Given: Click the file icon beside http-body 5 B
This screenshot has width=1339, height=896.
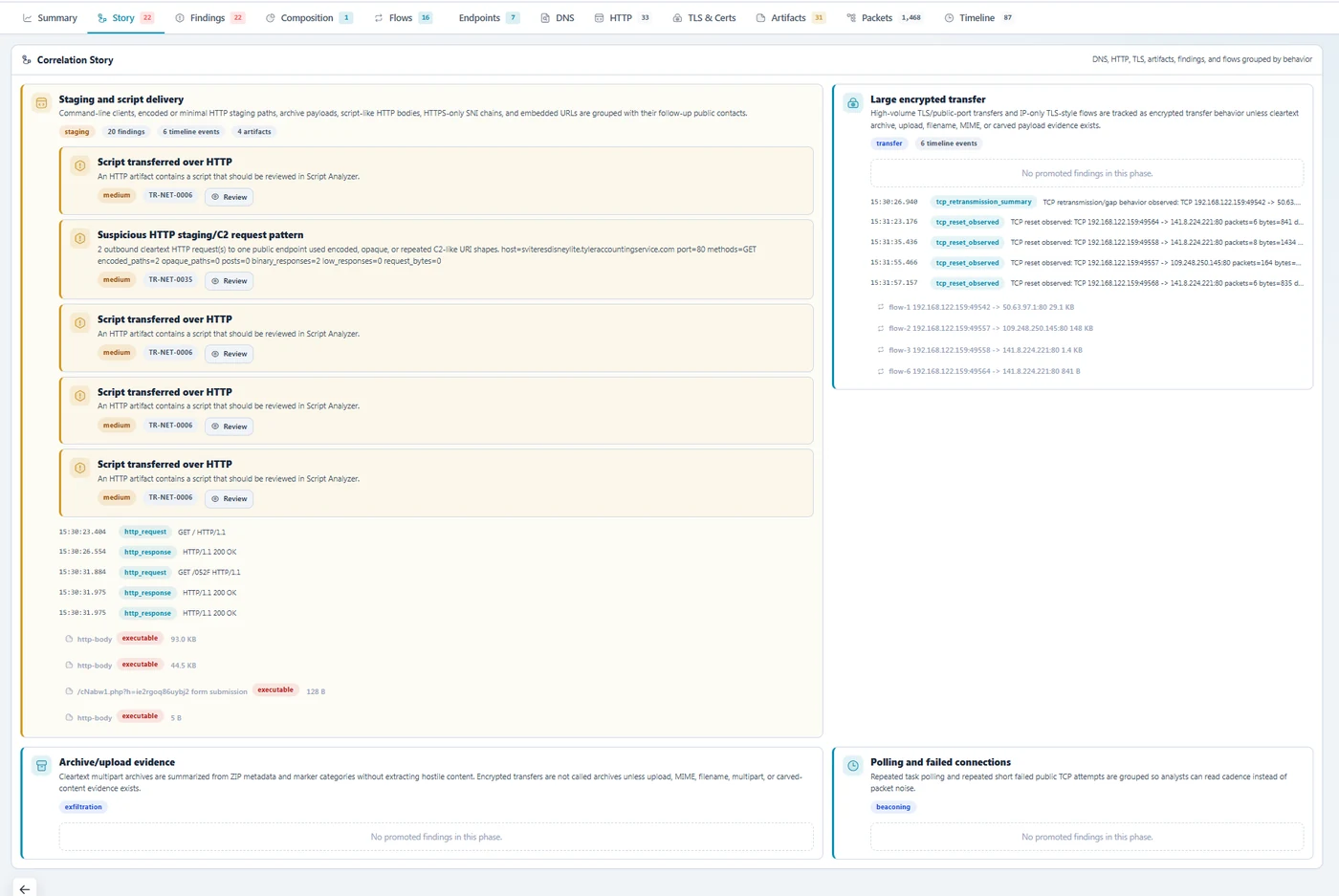Looking at the screenshot, I should tap(69, 717).
